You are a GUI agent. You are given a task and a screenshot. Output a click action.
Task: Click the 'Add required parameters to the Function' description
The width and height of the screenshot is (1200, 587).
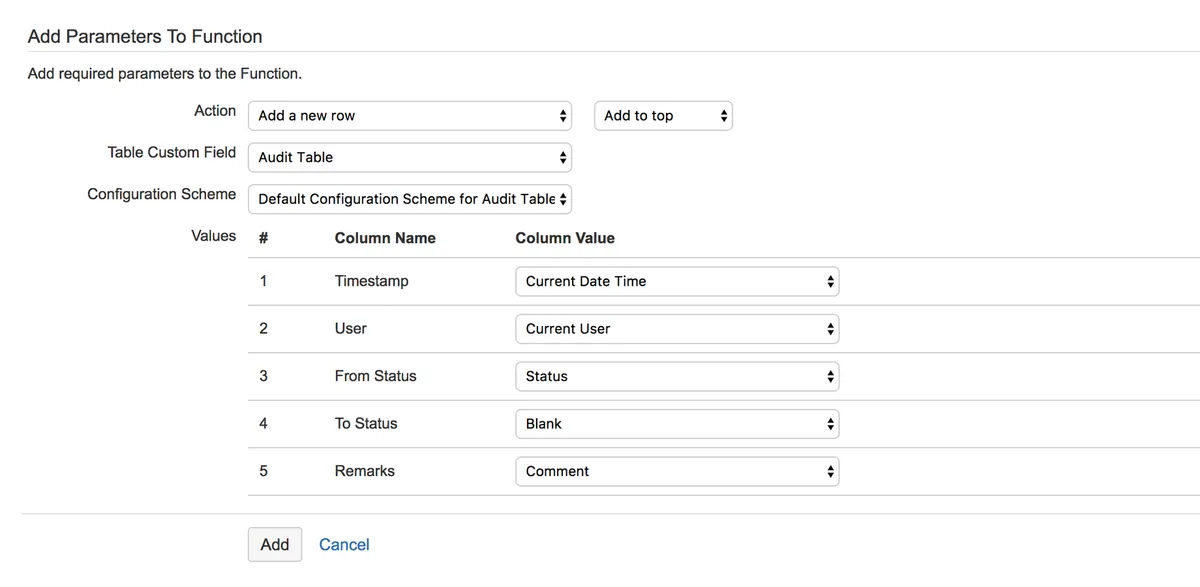coord(165,74)
